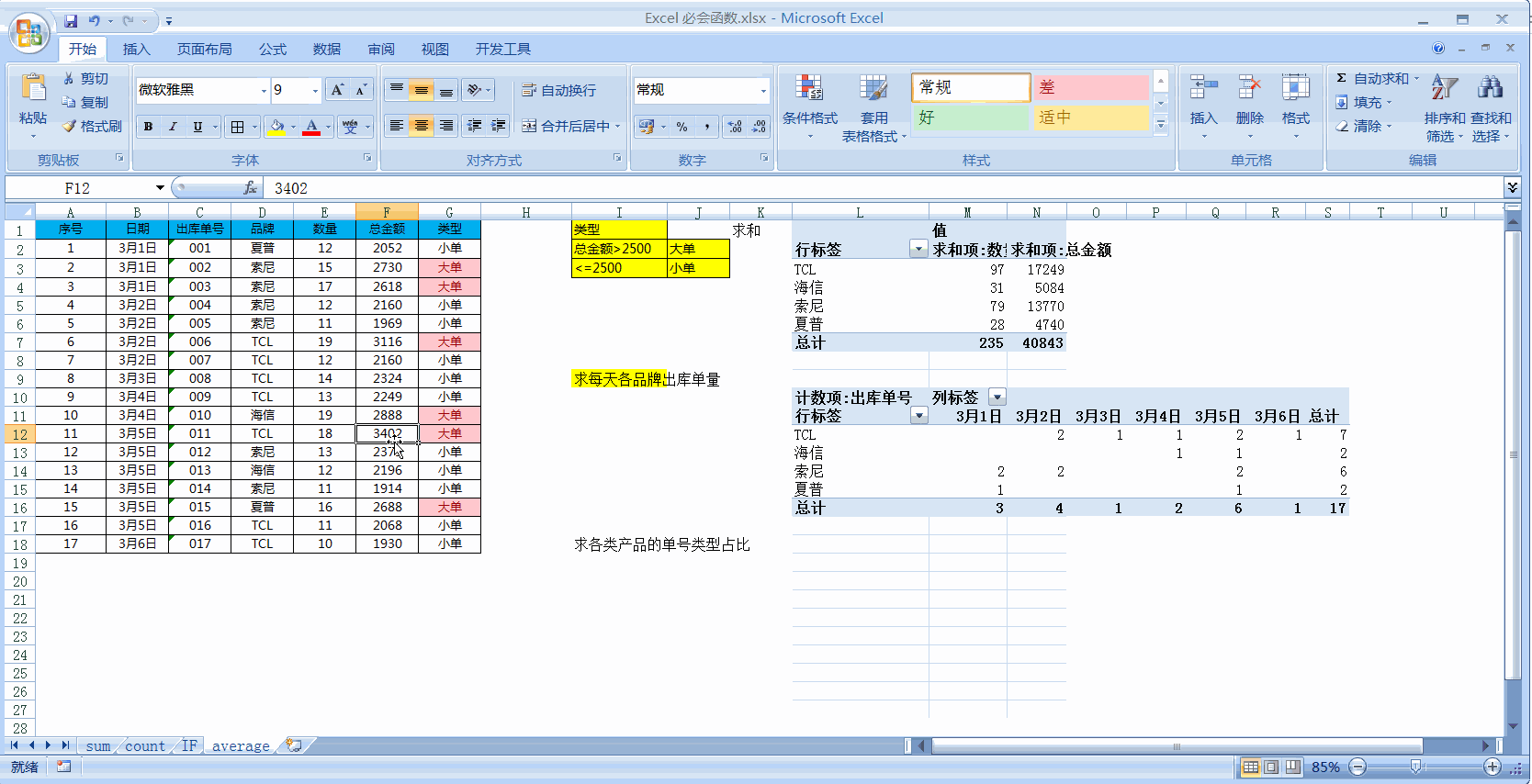Open the 页面布局 ribbon tab

204,49
